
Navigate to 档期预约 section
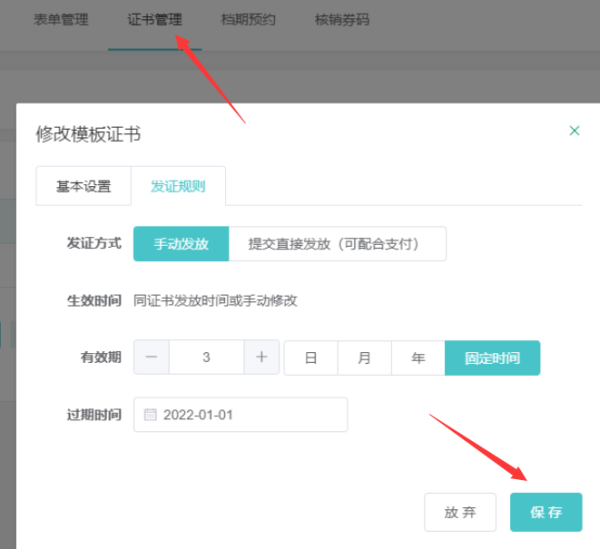248,20
